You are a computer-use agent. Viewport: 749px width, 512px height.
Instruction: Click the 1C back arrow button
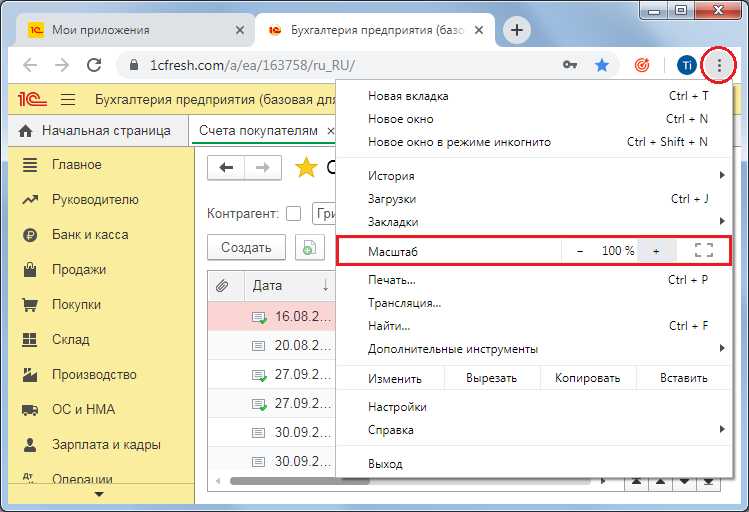point(226,168)
